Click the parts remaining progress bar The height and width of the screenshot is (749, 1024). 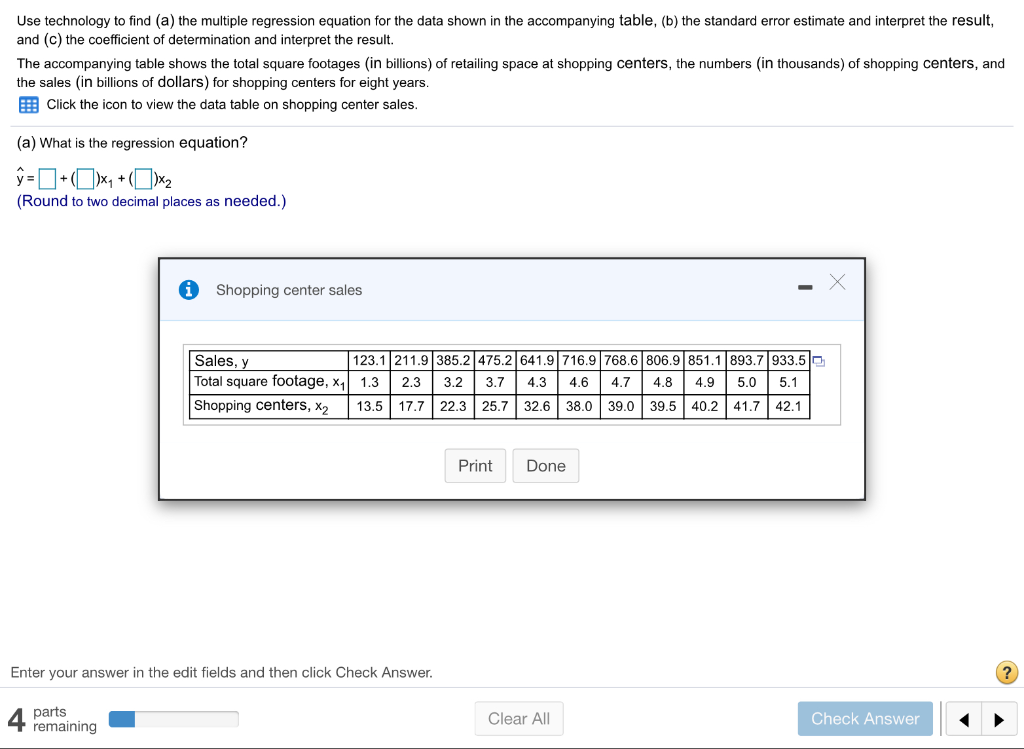point(173,718)
